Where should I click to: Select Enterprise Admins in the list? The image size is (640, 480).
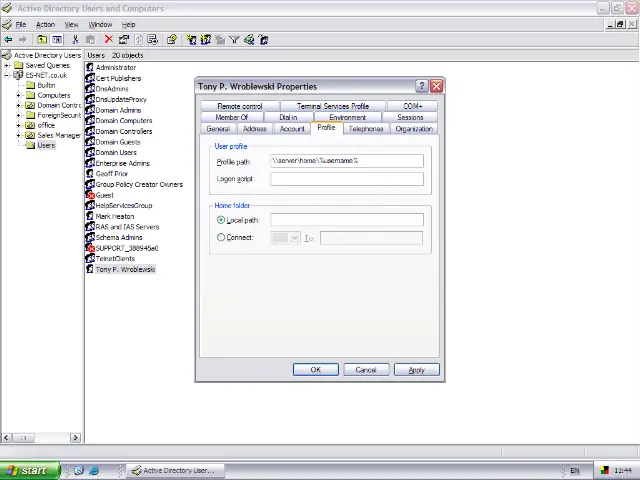pos(122,163)
